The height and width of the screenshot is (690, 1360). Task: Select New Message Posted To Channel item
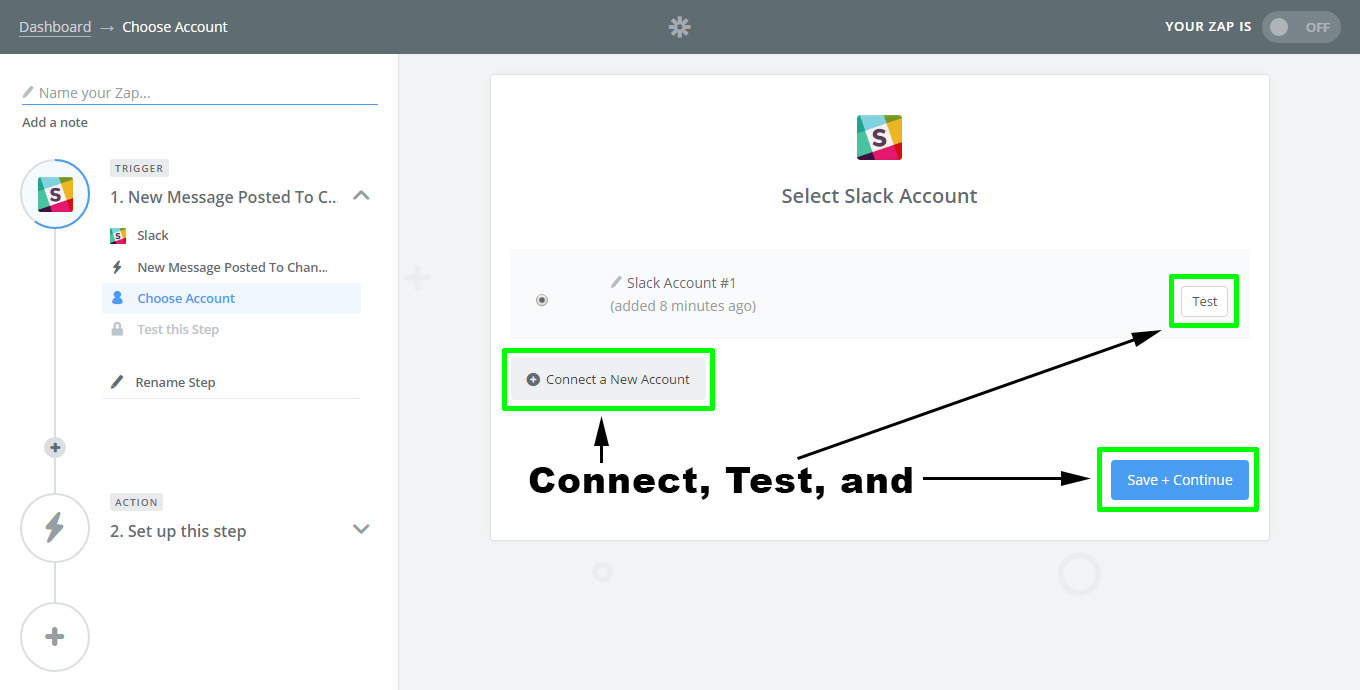[x=232, y=267]
